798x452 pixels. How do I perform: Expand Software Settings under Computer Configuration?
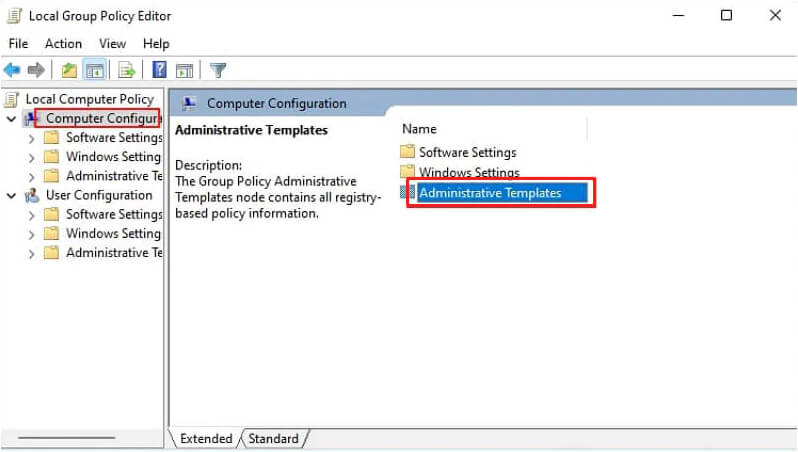point(32,138)
